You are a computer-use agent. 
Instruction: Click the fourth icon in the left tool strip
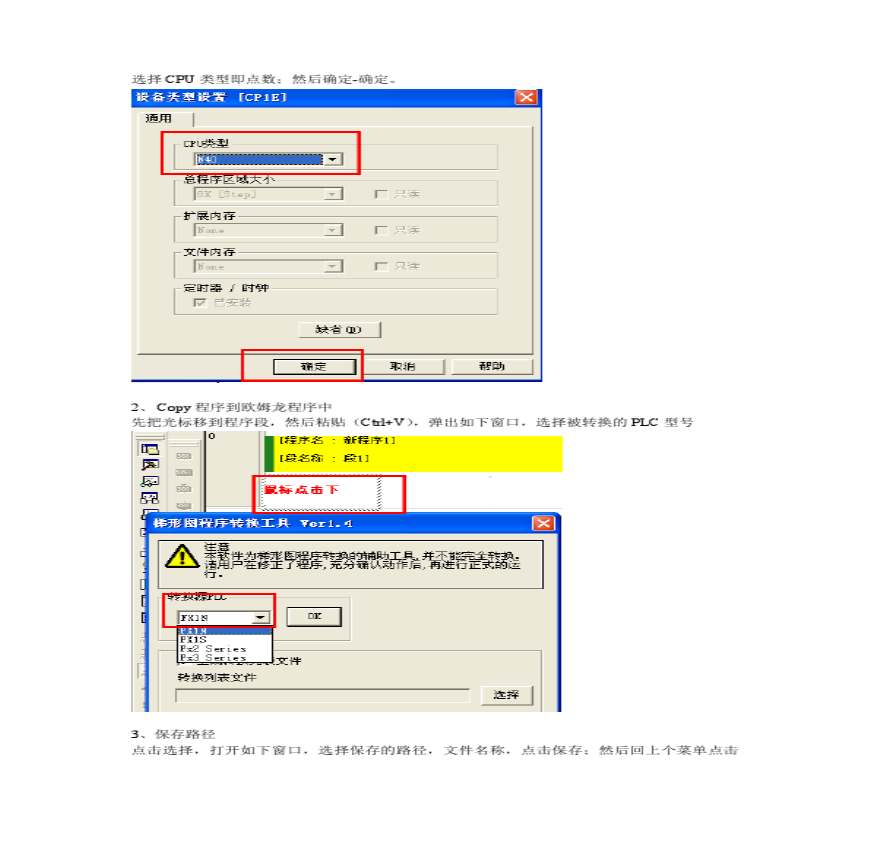point(150,498)
